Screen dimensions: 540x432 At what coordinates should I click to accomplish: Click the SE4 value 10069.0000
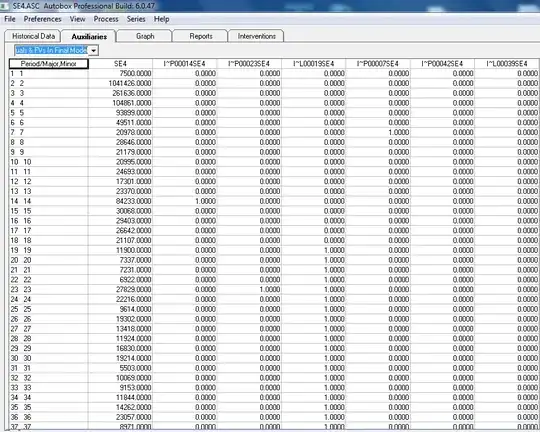coord(121,378)
